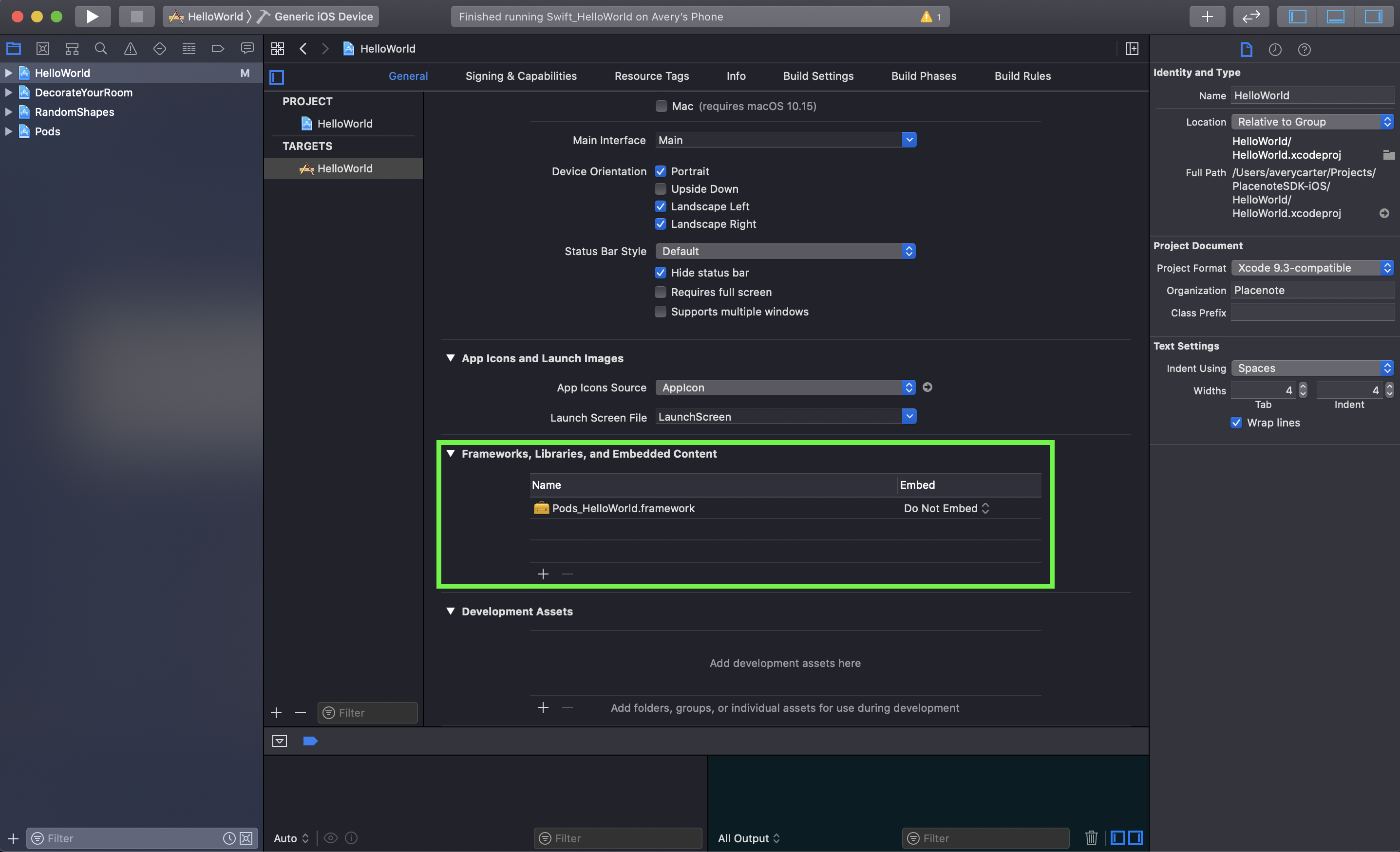Switch to the Info tab
The image size is (1400, 852).
click(736, 76)
